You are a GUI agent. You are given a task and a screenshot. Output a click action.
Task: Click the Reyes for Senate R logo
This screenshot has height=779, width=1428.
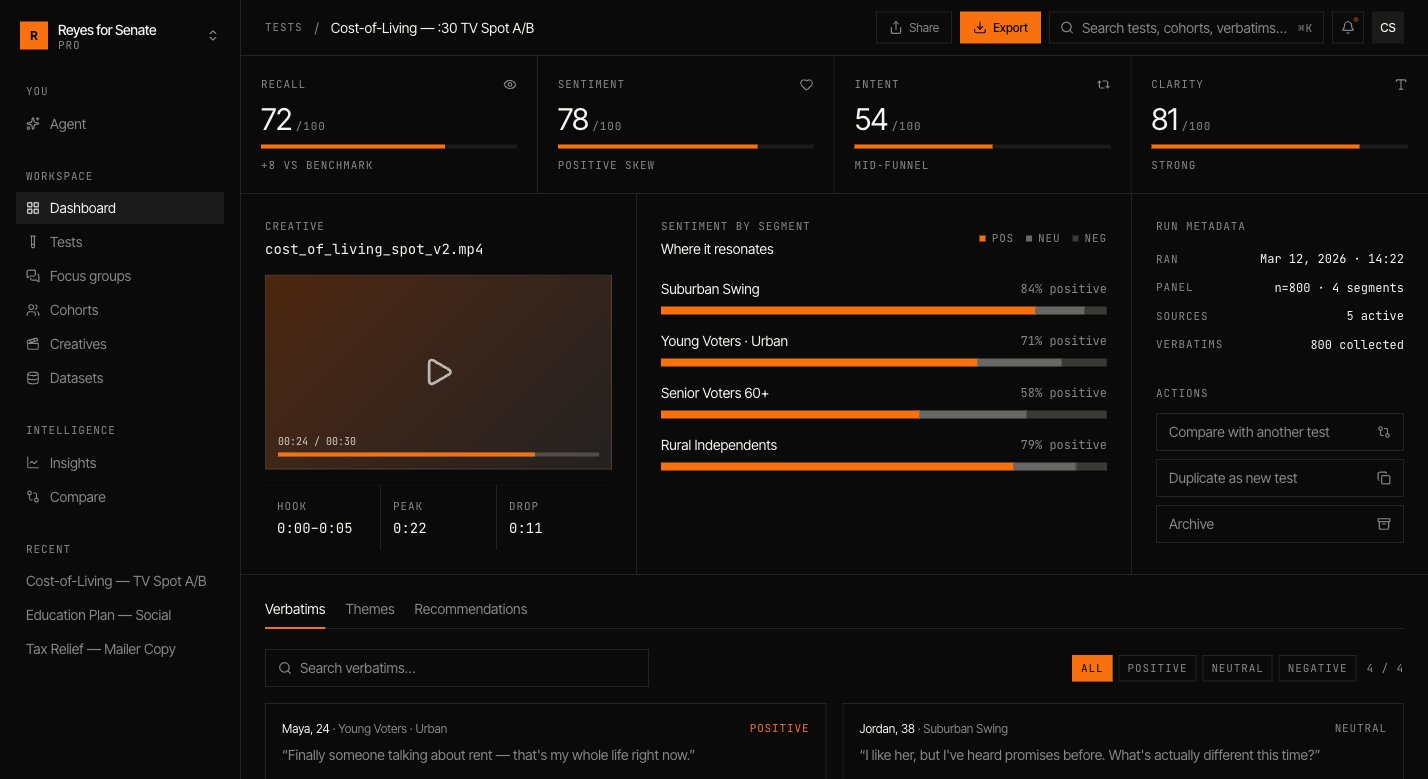click(34, 36)
